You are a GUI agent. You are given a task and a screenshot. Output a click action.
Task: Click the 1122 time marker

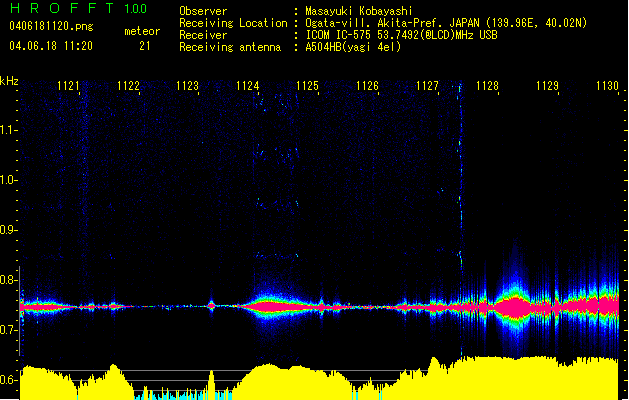pos(128,85)
